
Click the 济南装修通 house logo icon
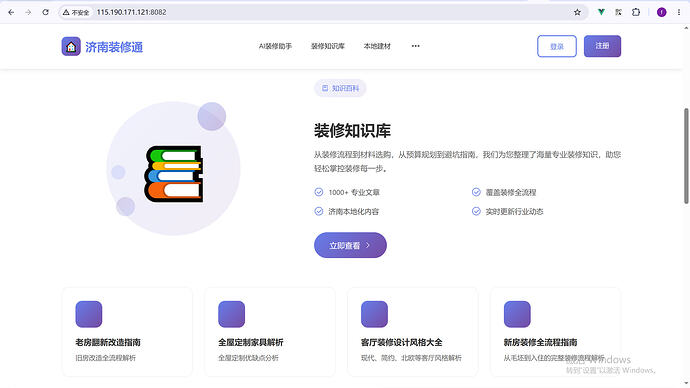(x=71, y=46)
